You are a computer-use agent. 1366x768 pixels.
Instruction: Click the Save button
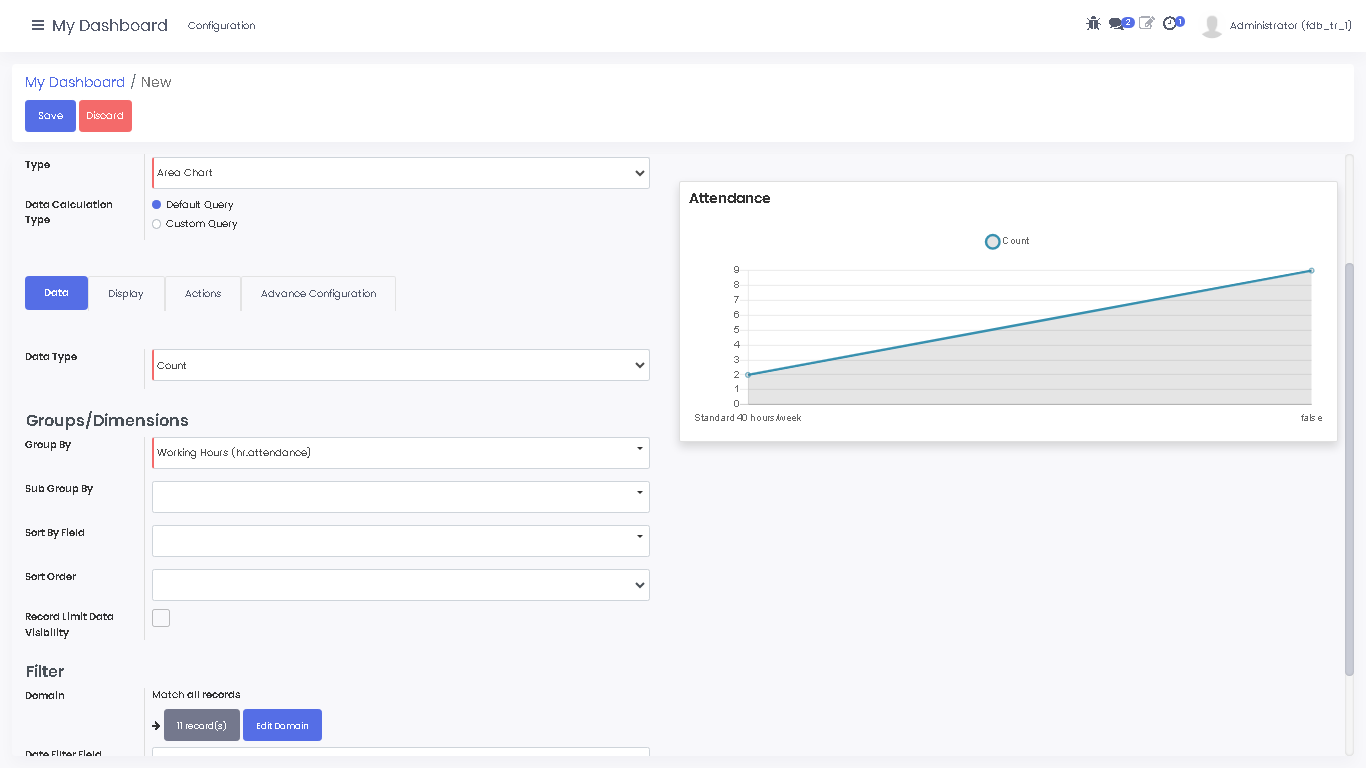(x=50, y=116)
